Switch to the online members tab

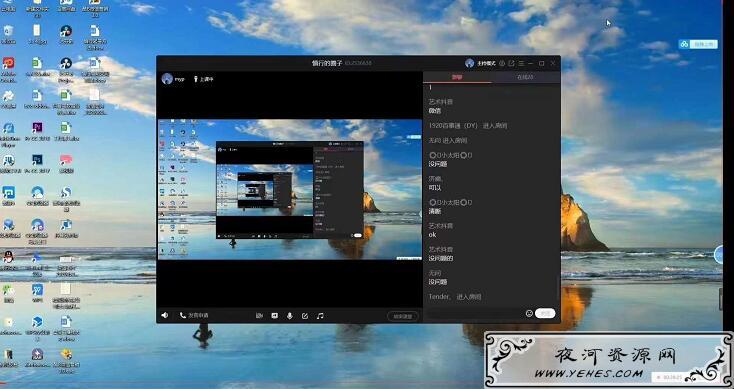click(525, 77)
